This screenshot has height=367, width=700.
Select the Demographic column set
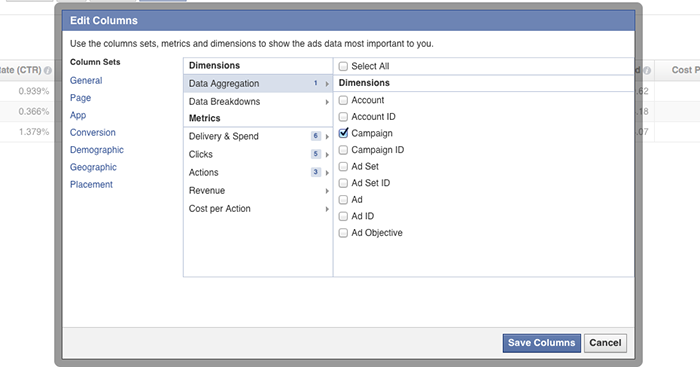pos(97,150)
